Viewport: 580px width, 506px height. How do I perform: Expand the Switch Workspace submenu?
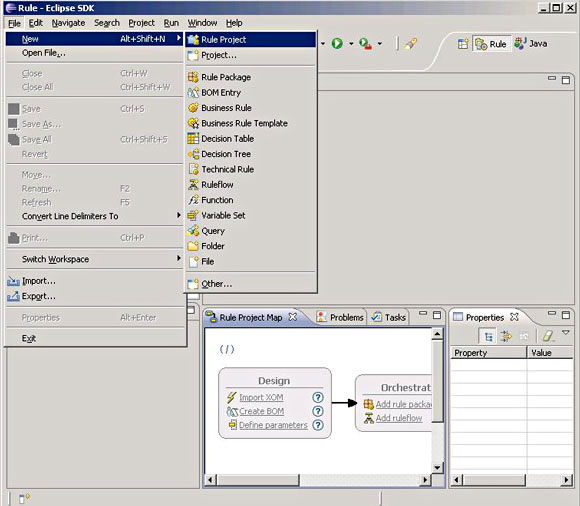coord(94,259)
